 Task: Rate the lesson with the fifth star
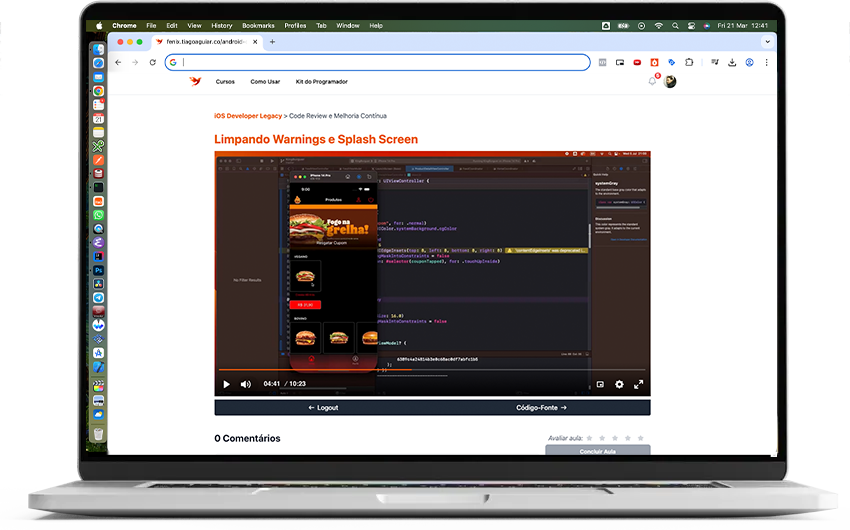tap(641, 438)
